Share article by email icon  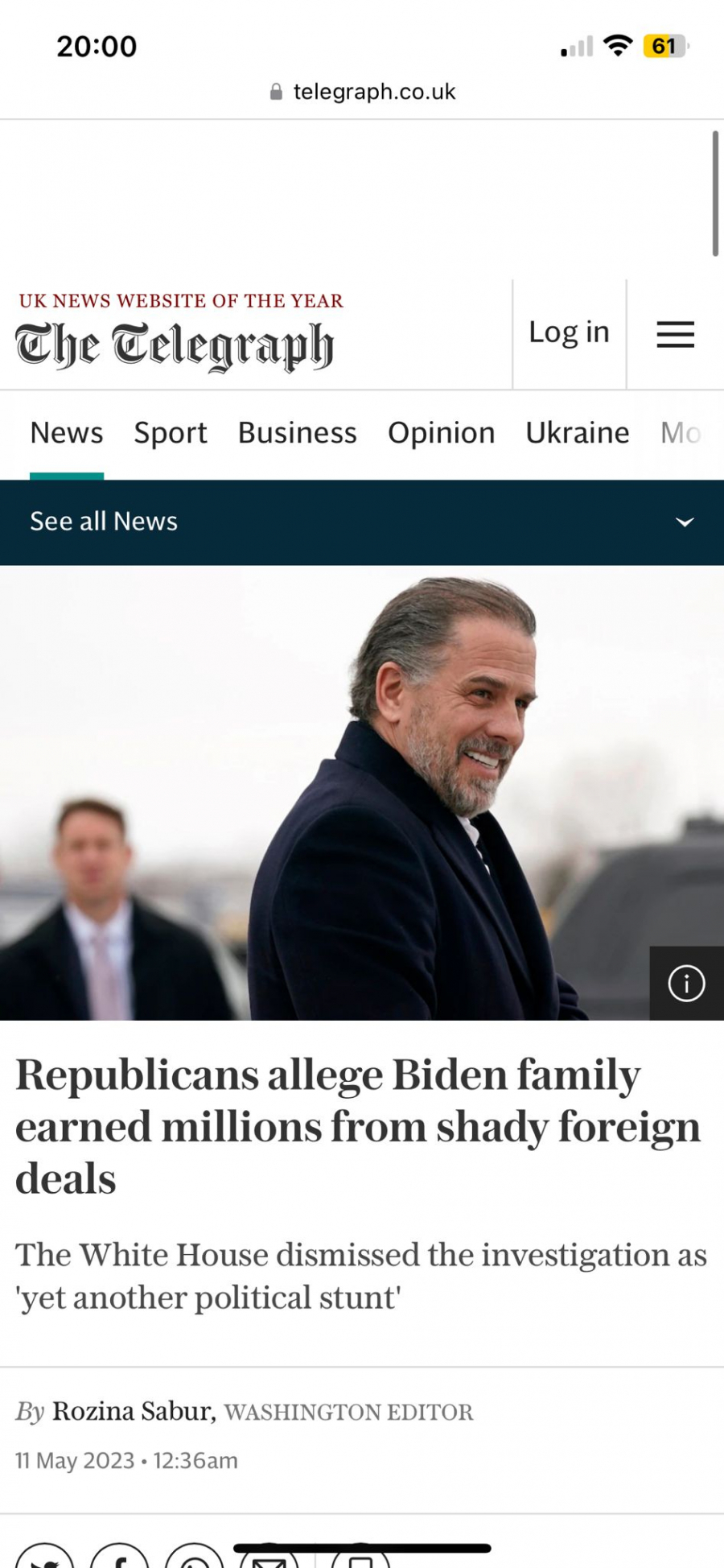(x=269, y=1560)
